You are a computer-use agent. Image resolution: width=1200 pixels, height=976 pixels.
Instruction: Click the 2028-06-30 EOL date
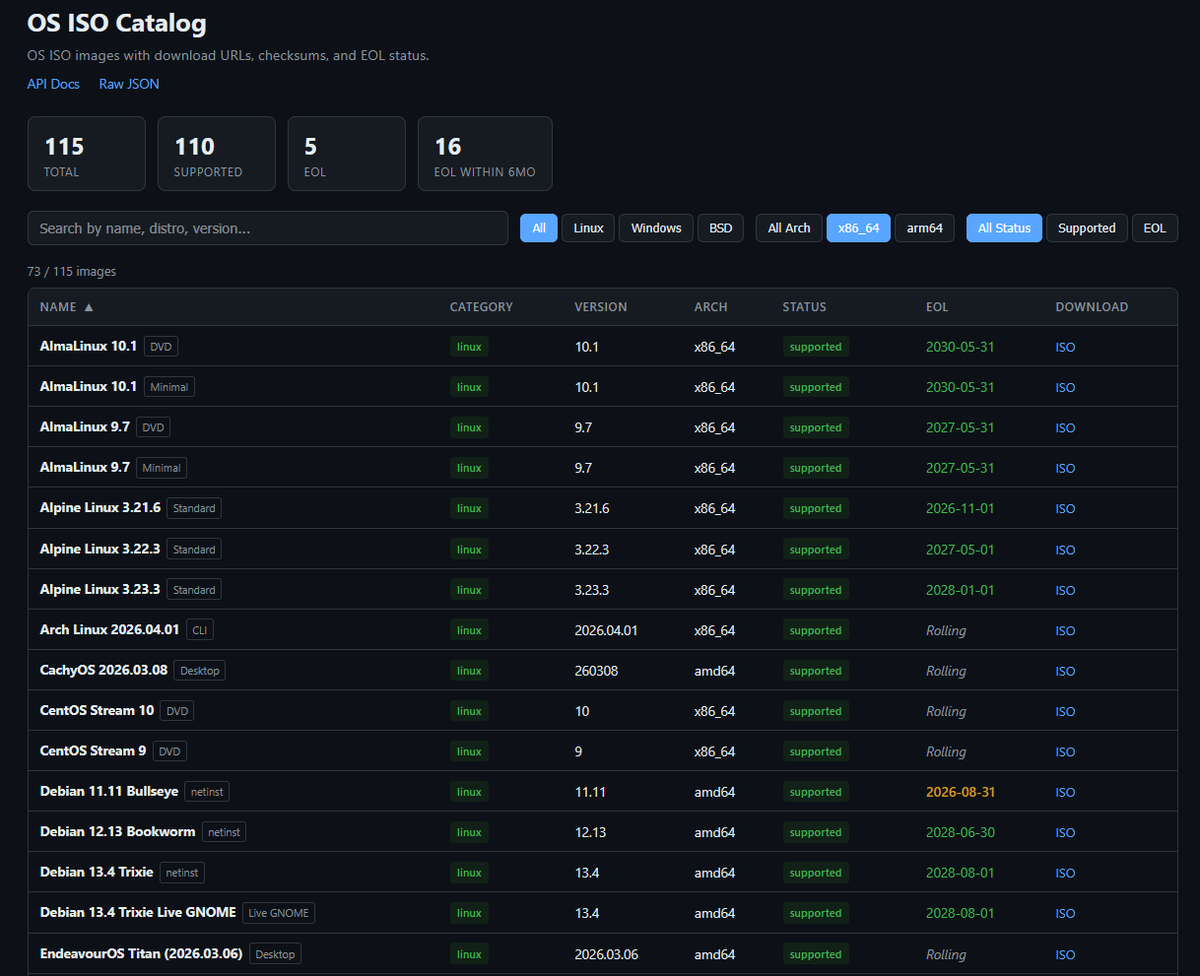pyautogui.click(x=960, y=832)
